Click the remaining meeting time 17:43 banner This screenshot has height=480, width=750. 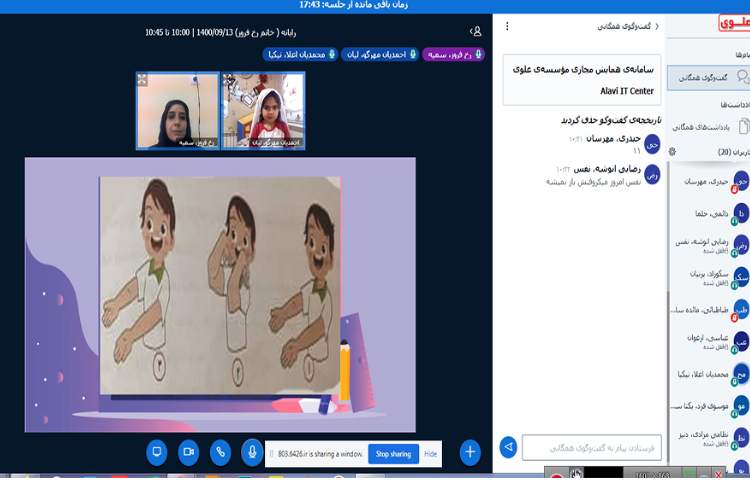click(353, 5)
